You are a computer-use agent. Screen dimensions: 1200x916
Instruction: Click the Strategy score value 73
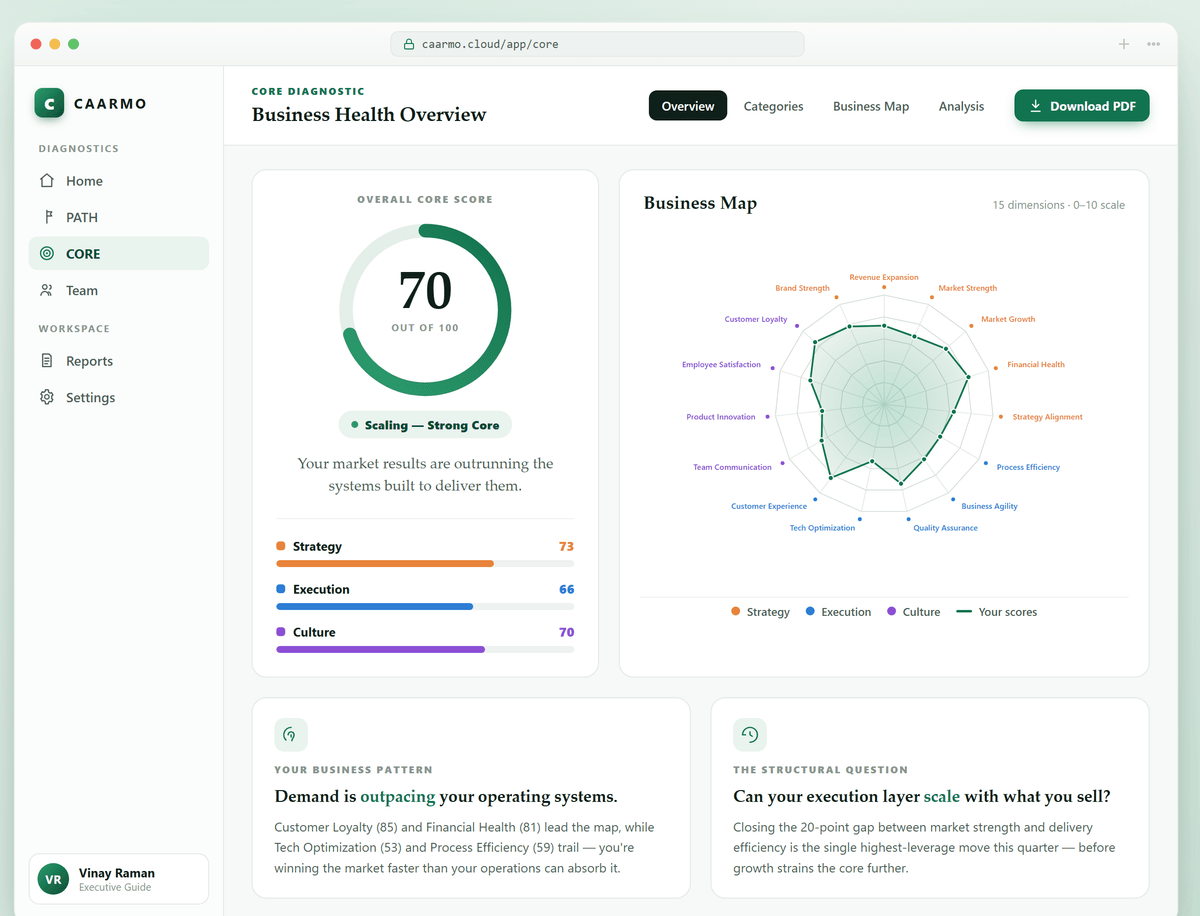click(x=566, y=547)
